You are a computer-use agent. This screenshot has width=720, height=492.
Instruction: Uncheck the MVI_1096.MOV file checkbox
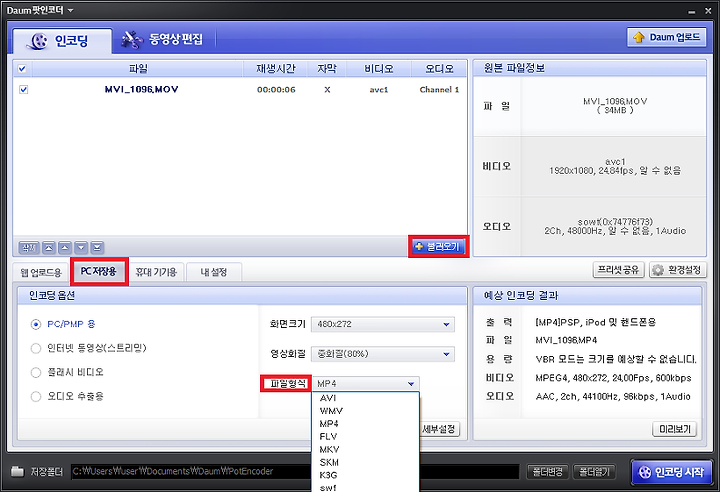coord(23,89)
